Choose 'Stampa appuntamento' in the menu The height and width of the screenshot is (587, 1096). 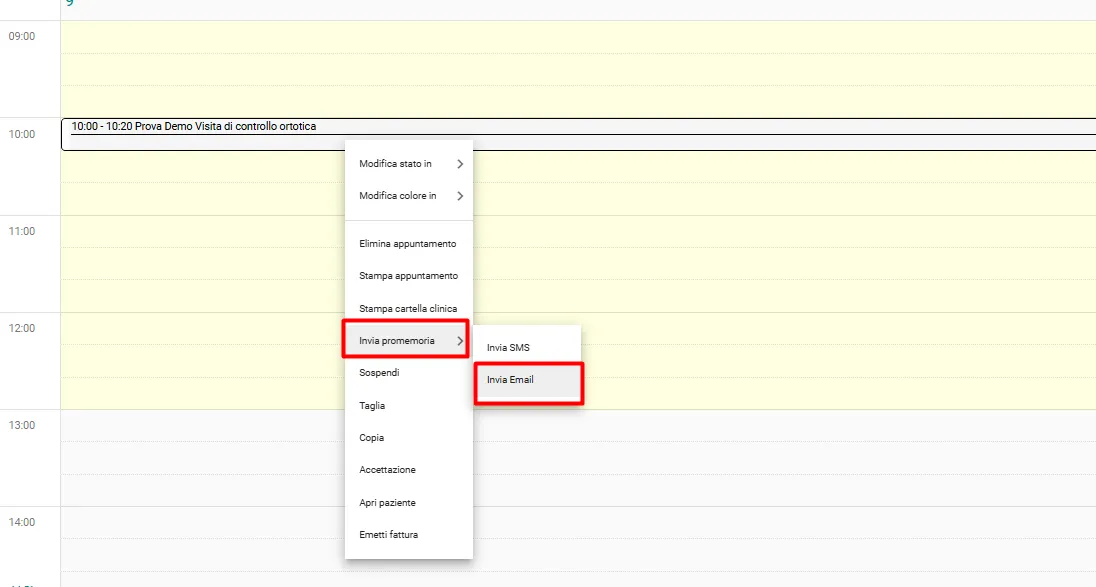[408, 276]
